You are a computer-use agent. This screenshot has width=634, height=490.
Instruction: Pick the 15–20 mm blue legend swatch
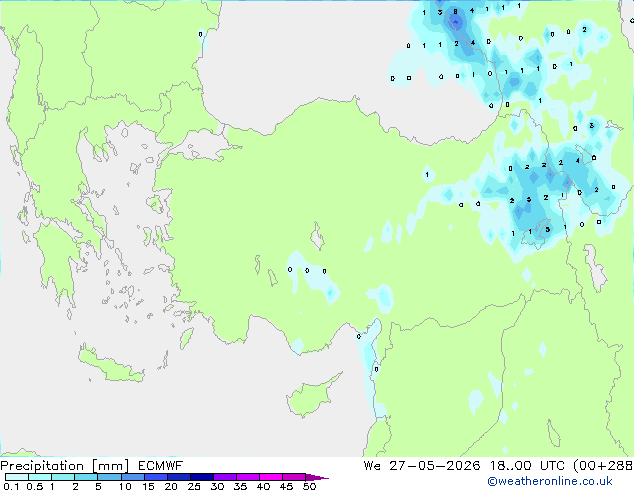pos(155,477)
